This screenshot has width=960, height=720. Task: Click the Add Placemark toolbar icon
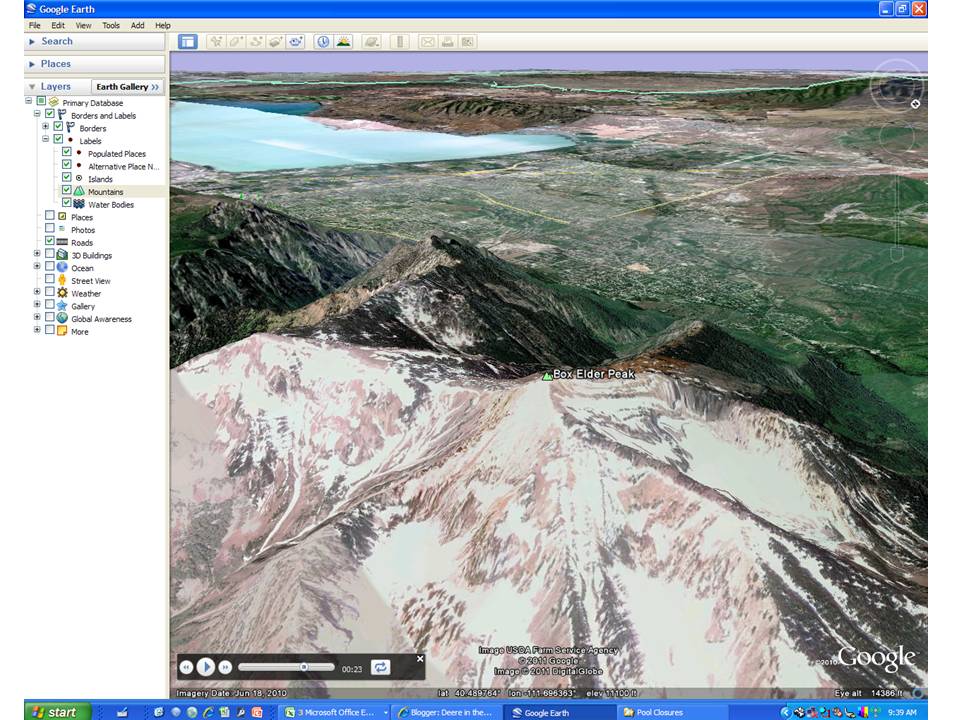click(x=216, y=42)
